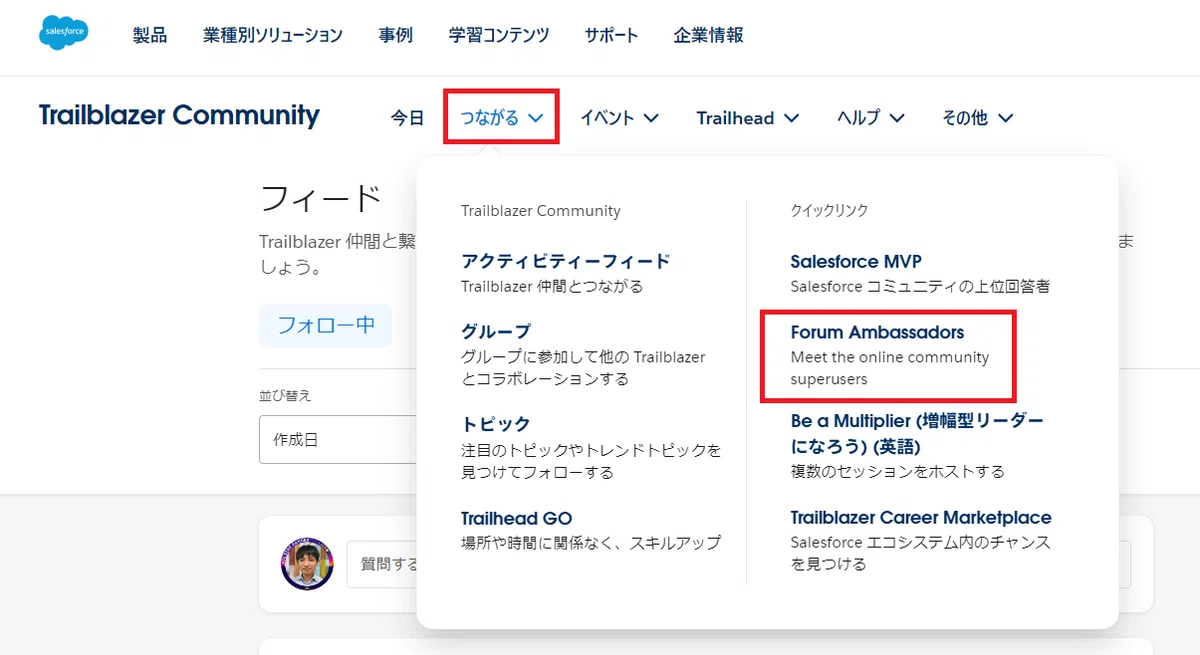Open the 学習コンテンツ menu
1200x655 pixels.
499,35
